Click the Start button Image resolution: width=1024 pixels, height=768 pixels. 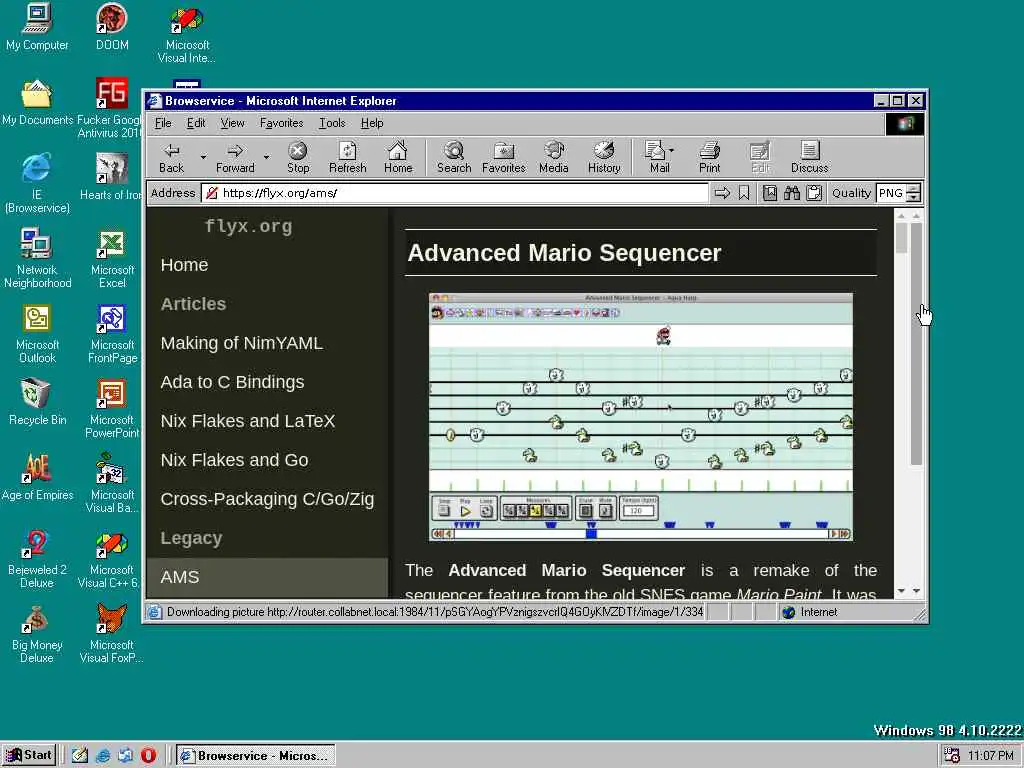pyautogui.click(x=29, y=756)
